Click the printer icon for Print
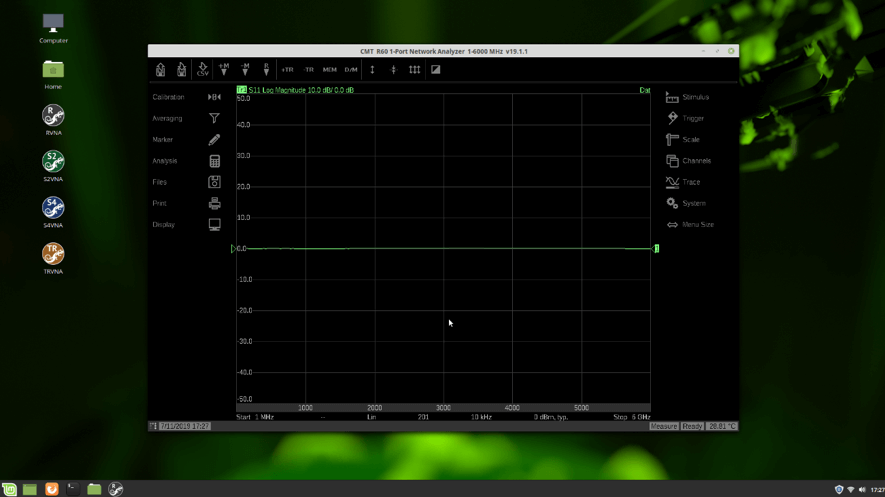 tap(214, 203)
